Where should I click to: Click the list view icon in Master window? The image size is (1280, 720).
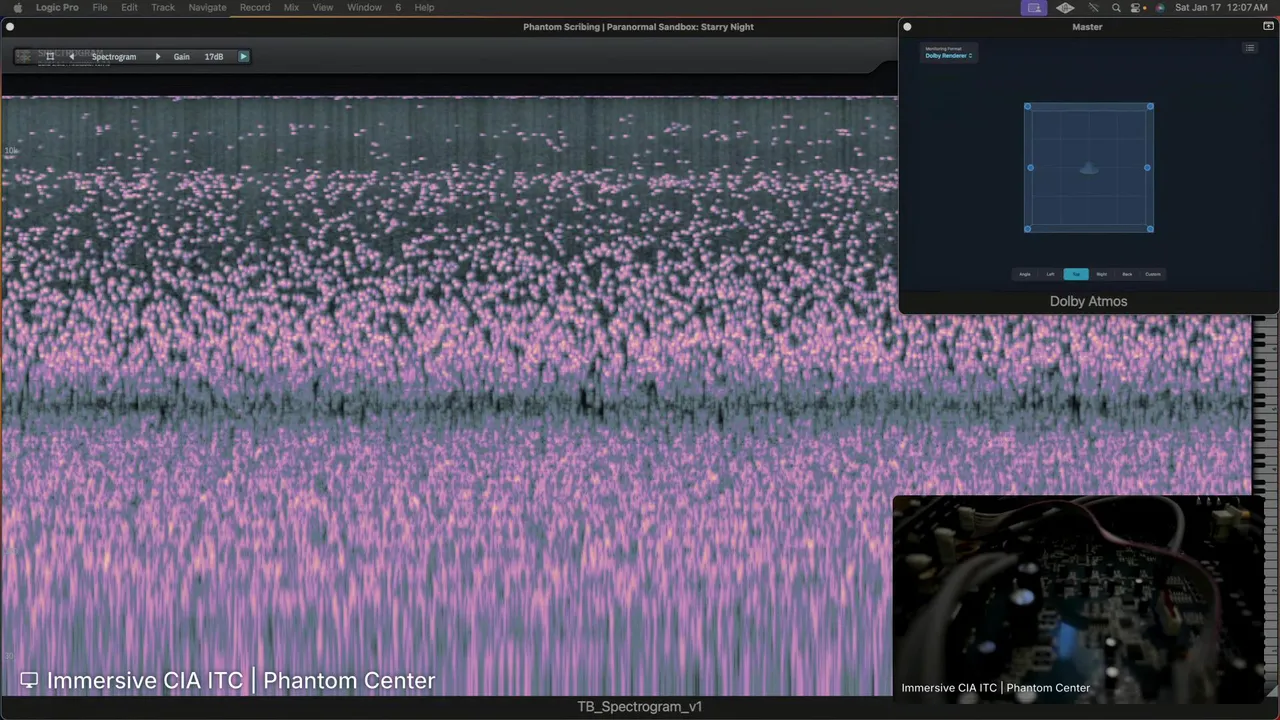[x=1249, y=48]
